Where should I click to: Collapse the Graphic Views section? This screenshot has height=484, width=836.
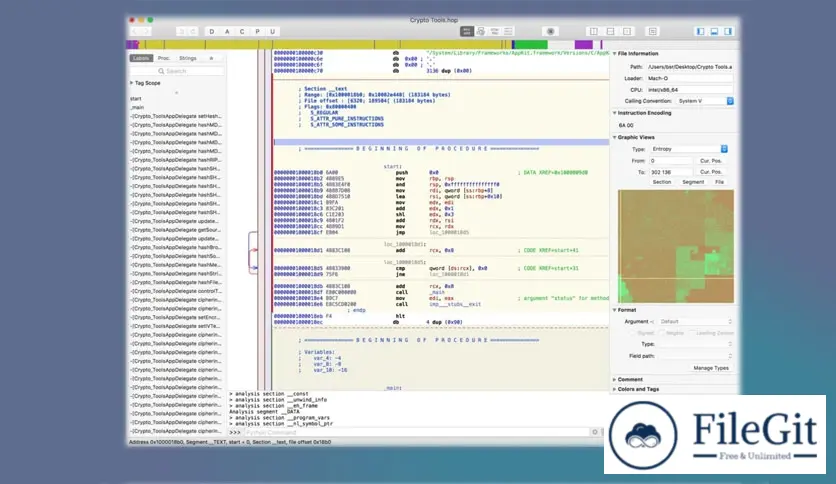[614, 138]
